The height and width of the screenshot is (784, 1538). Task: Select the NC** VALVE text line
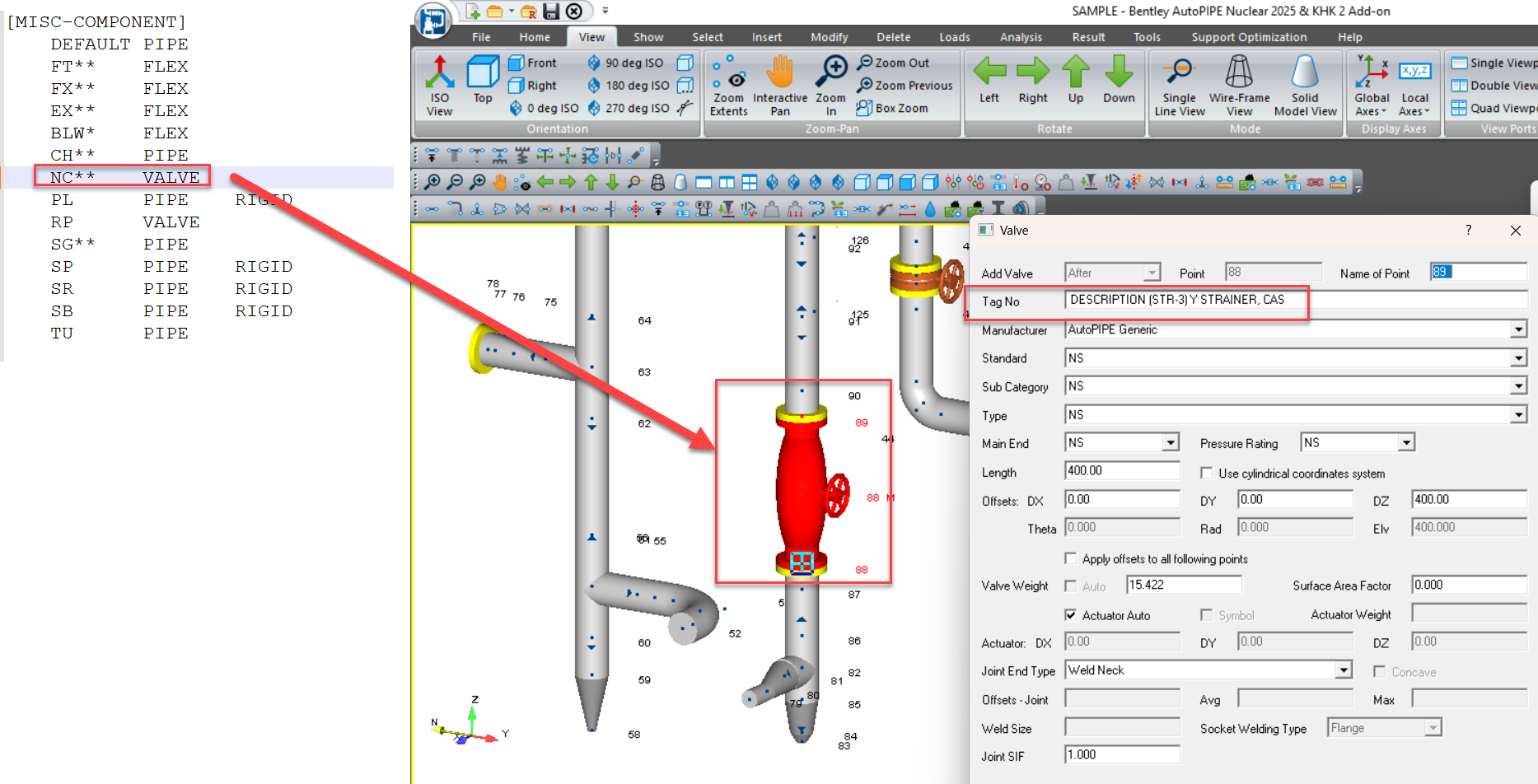(x=124, y=177)
